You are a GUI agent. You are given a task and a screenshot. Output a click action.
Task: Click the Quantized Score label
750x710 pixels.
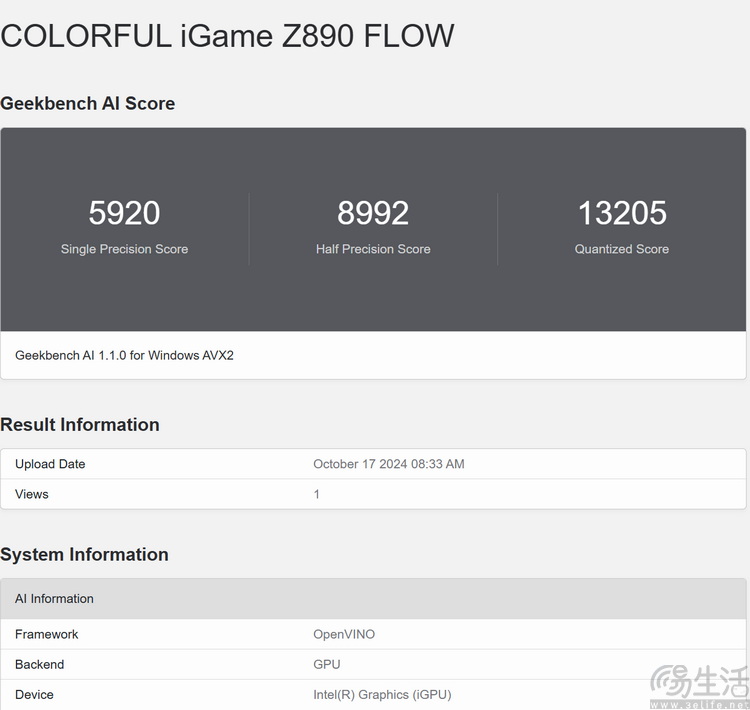pos(622,249)
